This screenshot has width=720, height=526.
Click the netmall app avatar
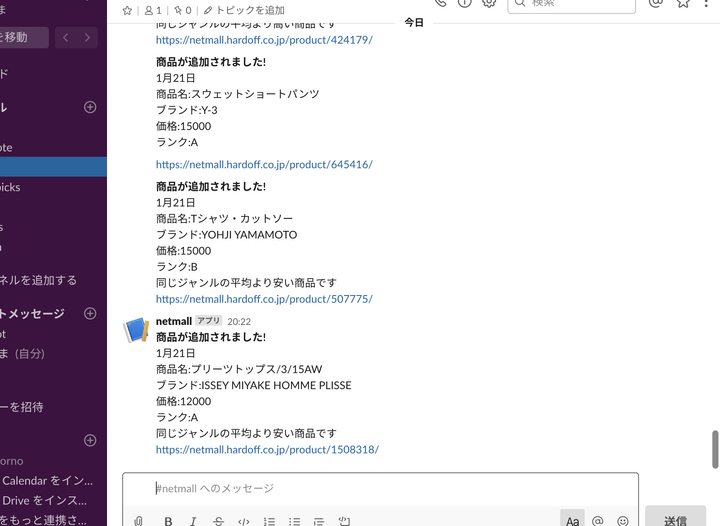[x=136, y=330]
